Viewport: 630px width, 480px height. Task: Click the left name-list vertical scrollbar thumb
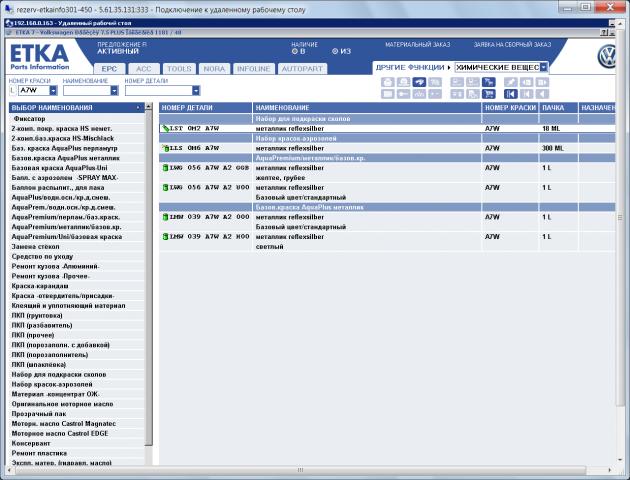point(149,277)
